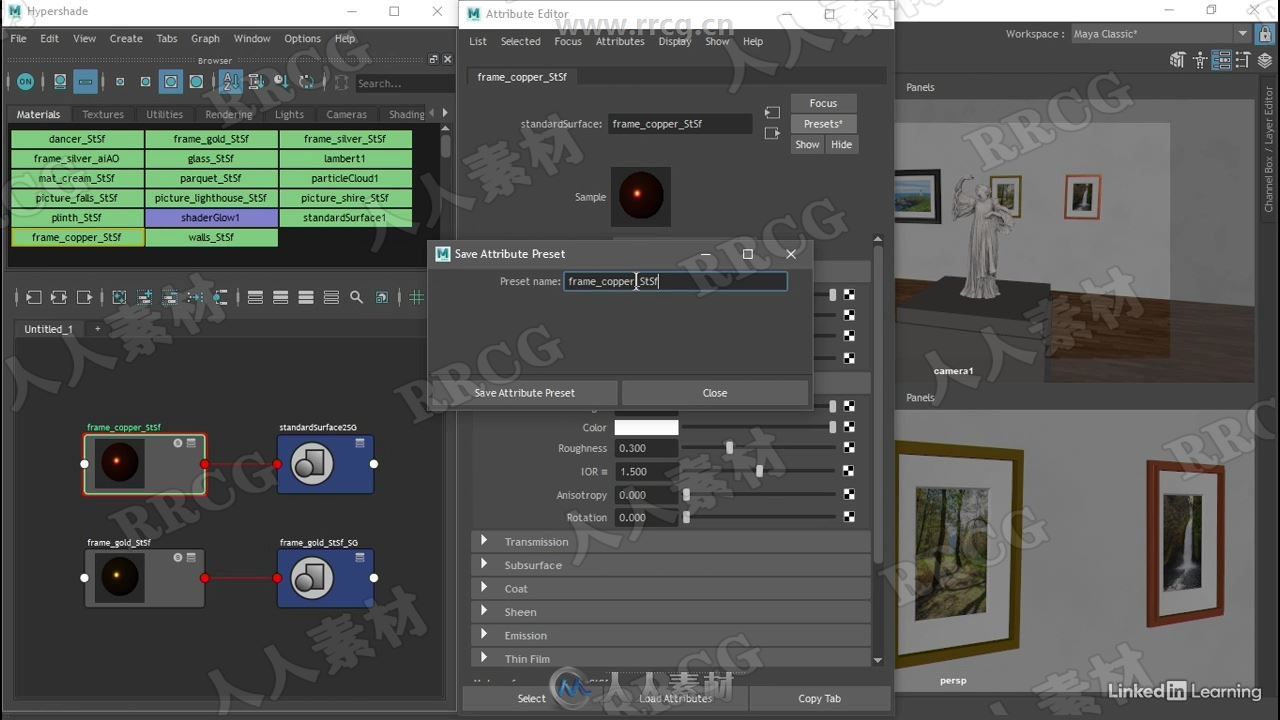
Task: Expand the Transmission section
Action: 671,542
